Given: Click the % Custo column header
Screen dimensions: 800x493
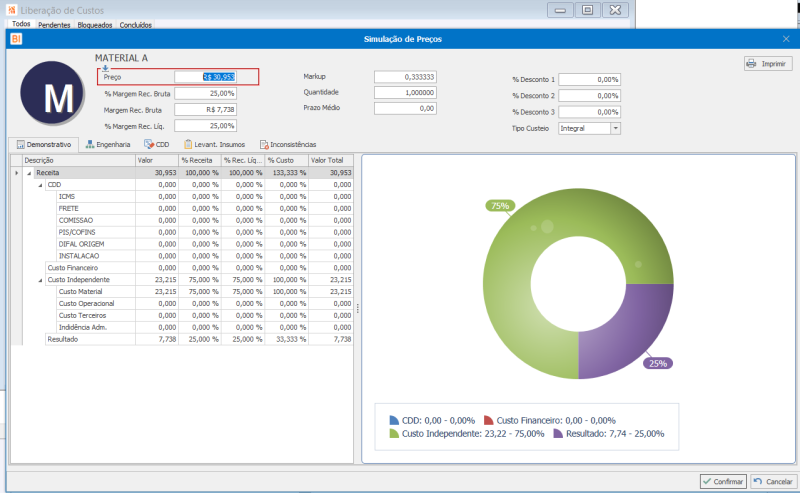Looking at the screenshot, I should tap(286, 160).
